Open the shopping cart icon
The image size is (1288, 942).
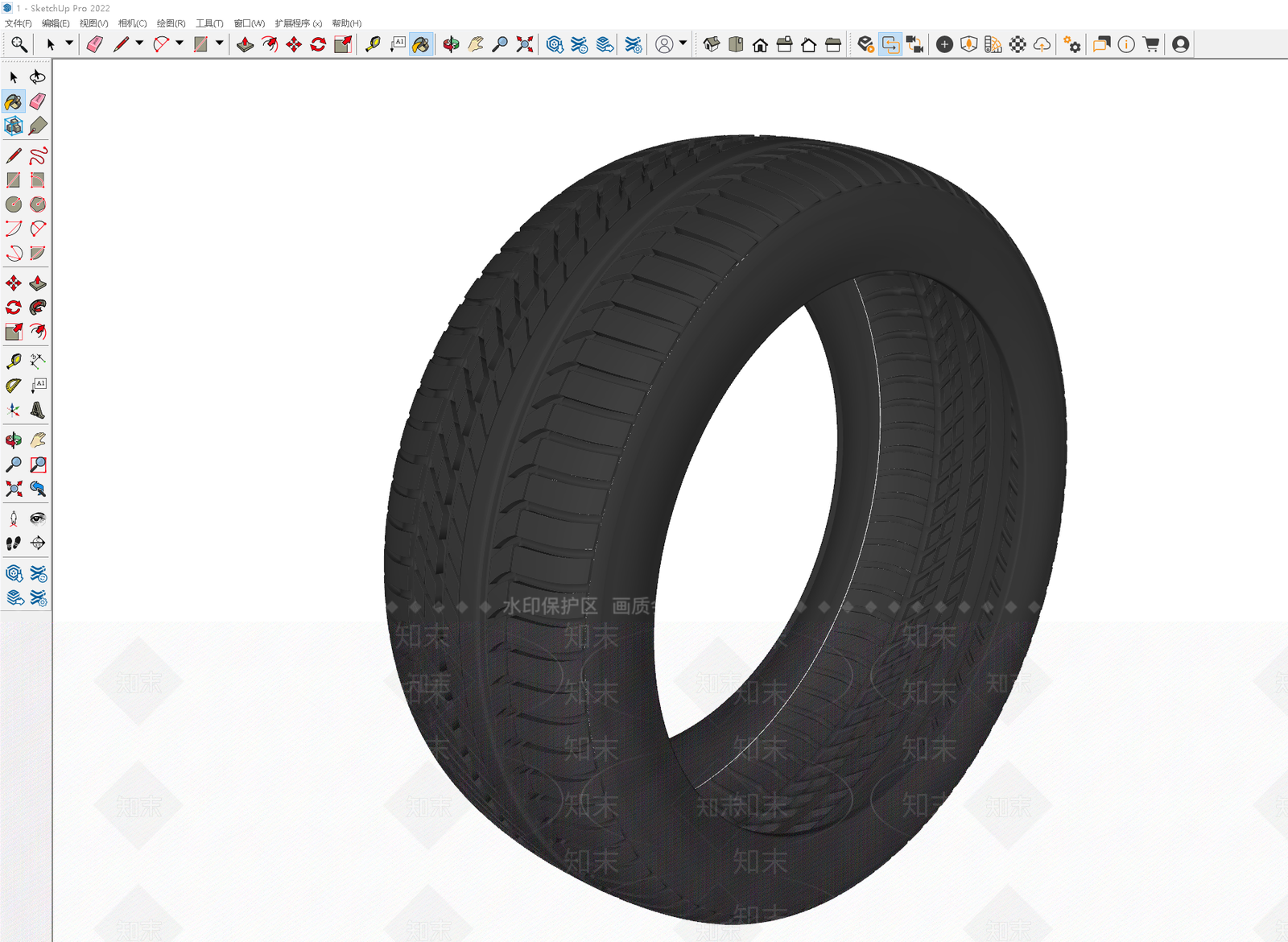1151,44
